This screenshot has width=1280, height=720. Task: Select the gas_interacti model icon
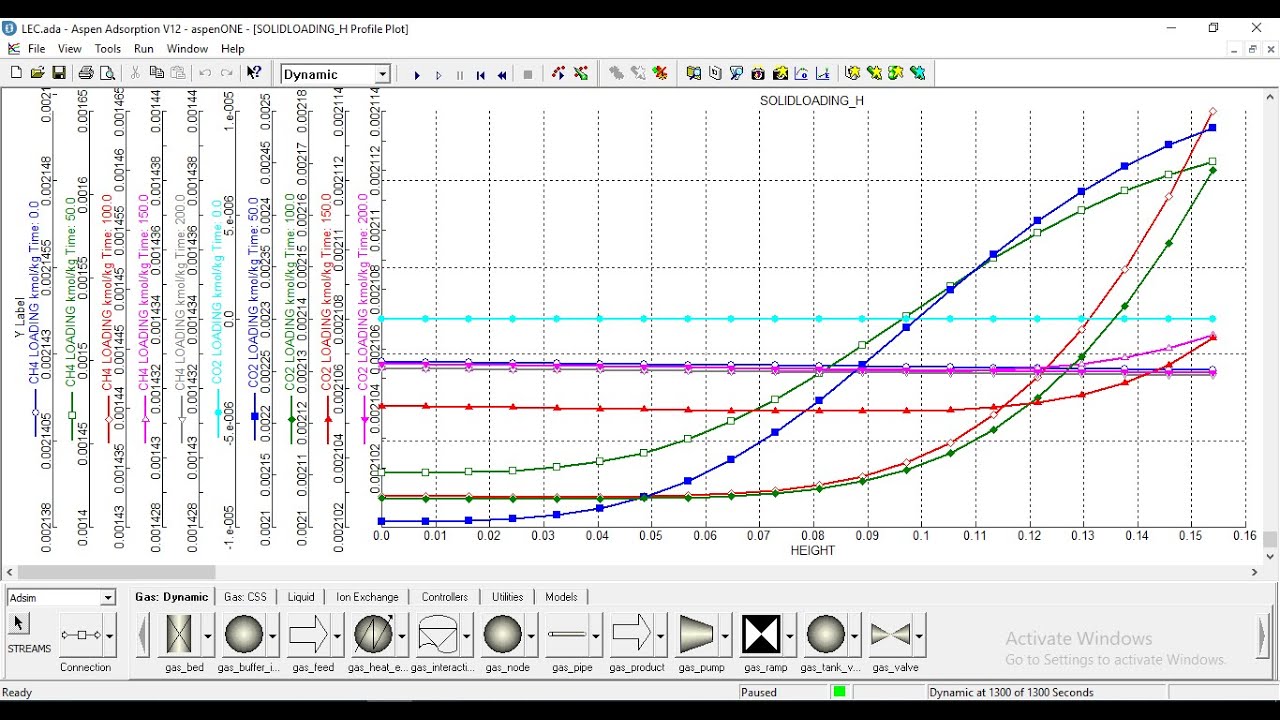click(438, 635)
